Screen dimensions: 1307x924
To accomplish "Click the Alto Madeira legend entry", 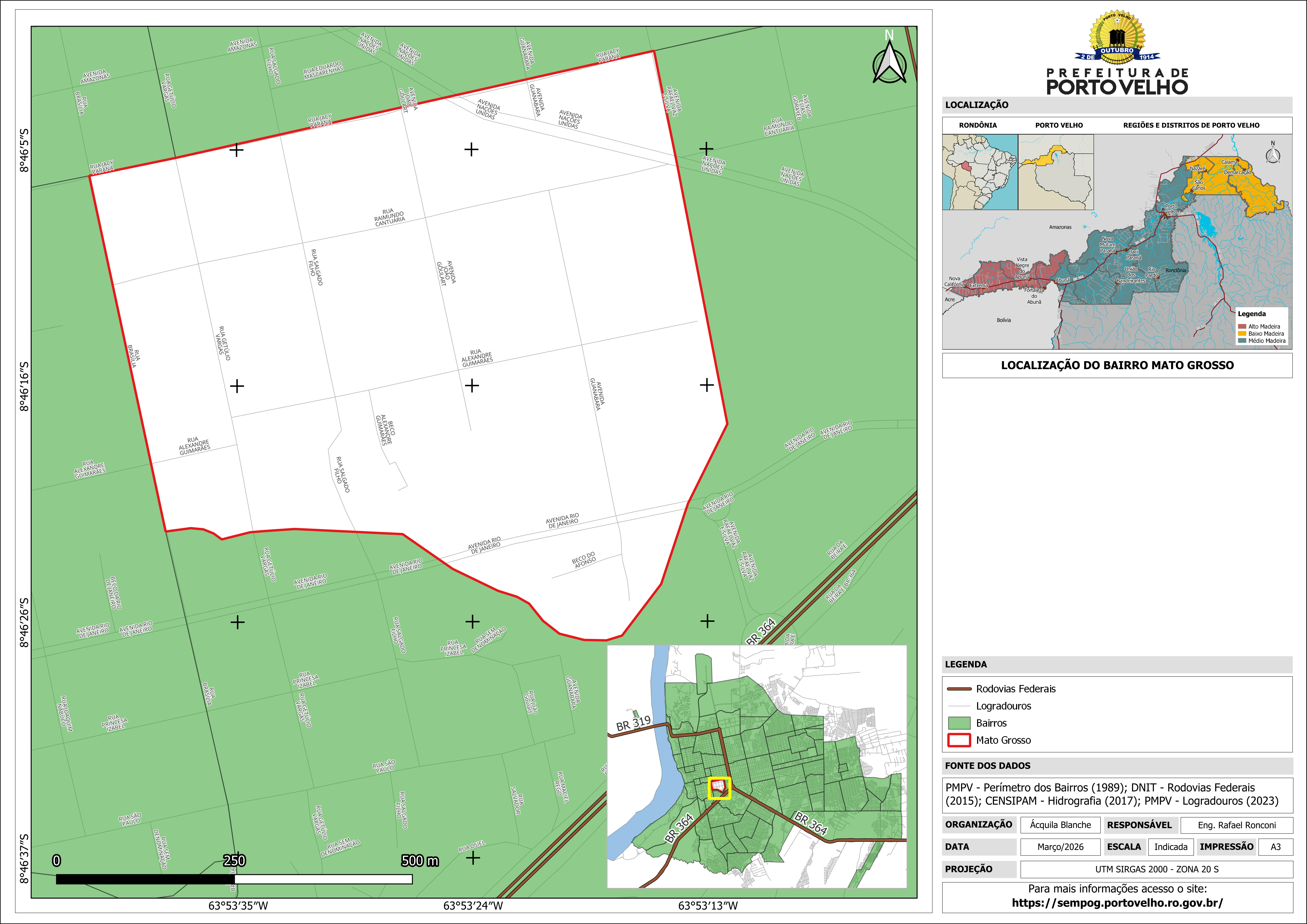I will (x=1264, y=327).
